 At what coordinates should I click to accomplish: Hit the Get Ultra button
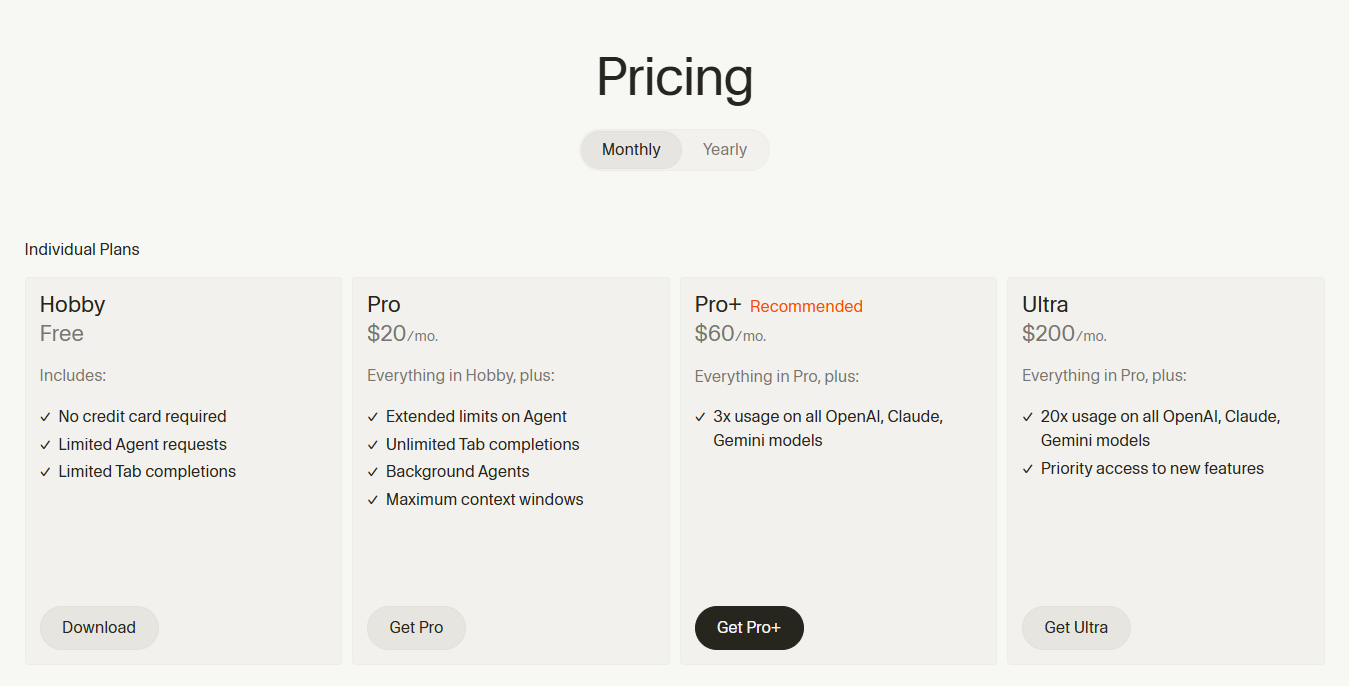(x=1076, y=628)
